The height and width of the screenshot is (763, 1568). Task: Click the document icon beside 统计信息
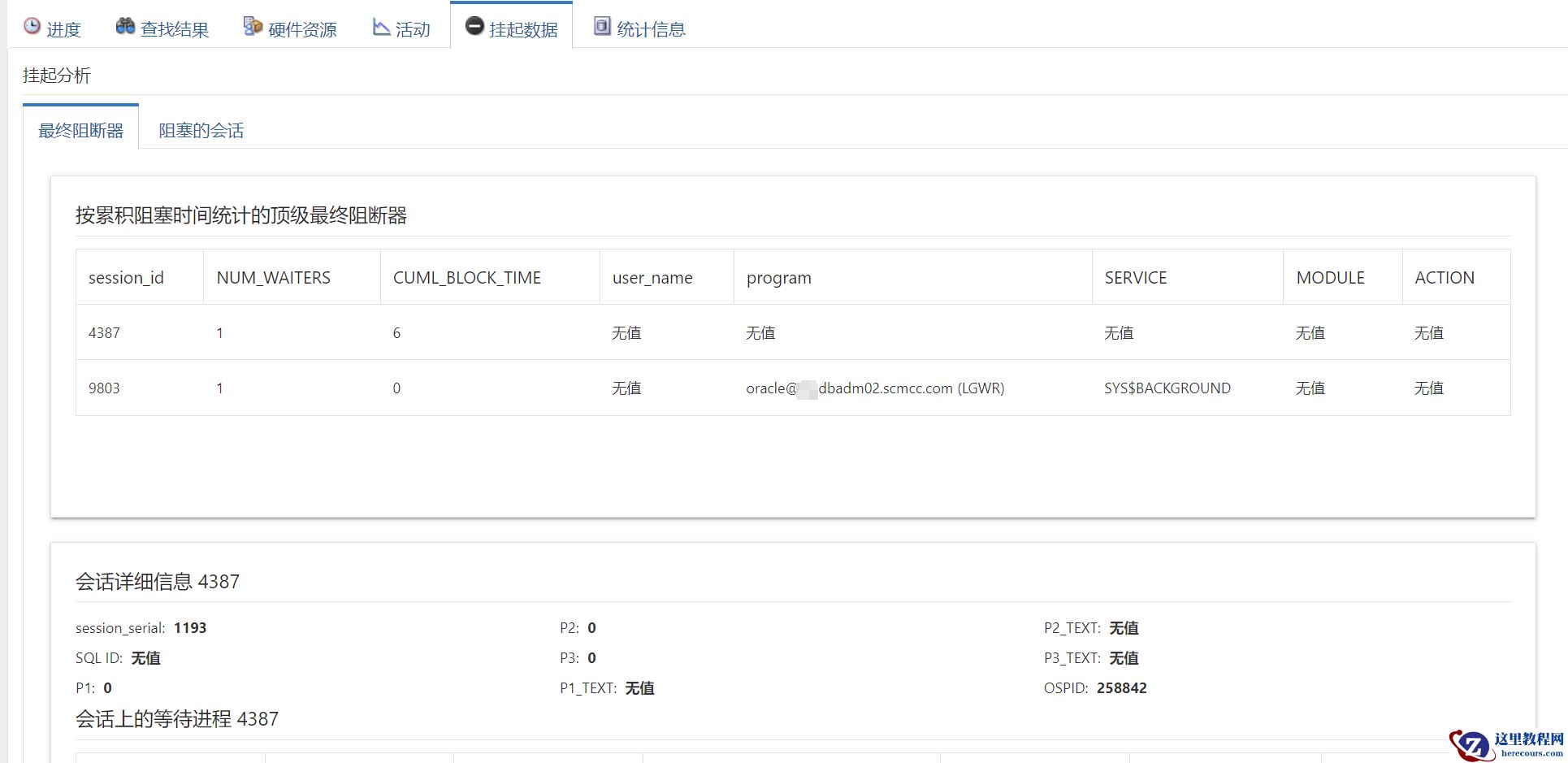pos(602,26)
